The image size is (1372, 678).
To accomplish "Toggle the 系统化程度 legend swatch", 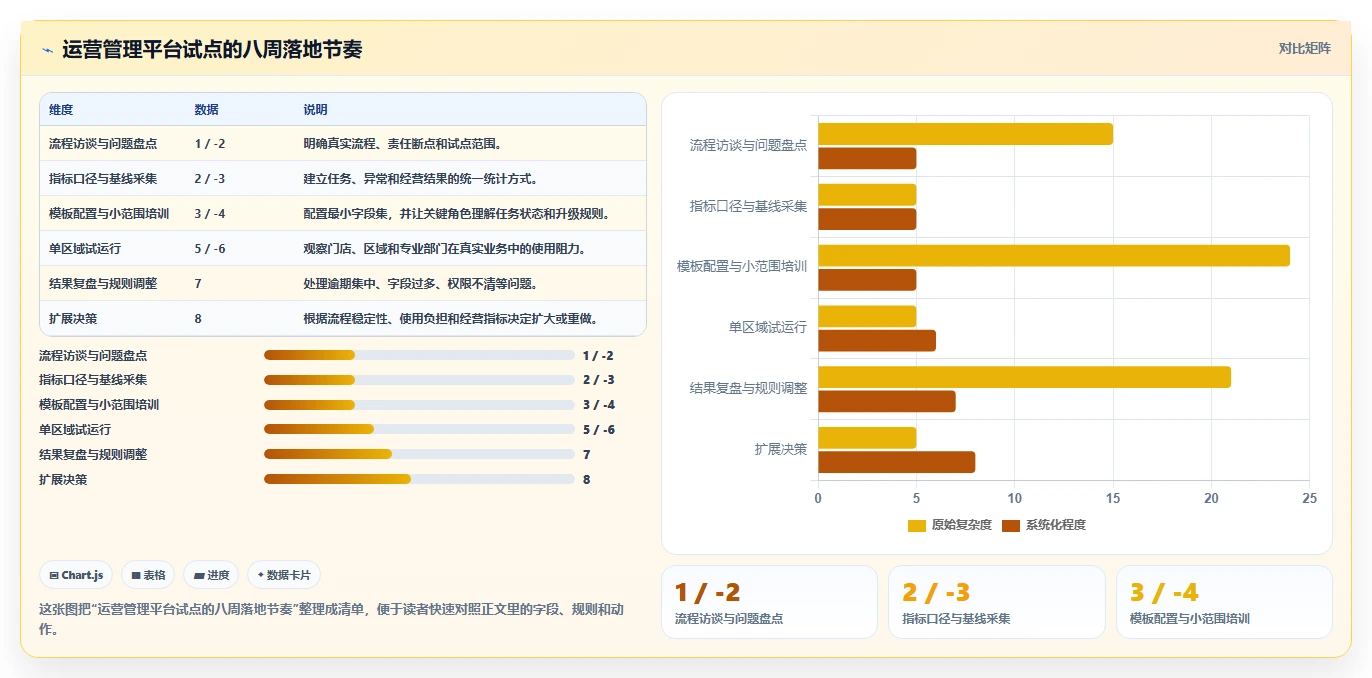I will [x=1010, y=525].
